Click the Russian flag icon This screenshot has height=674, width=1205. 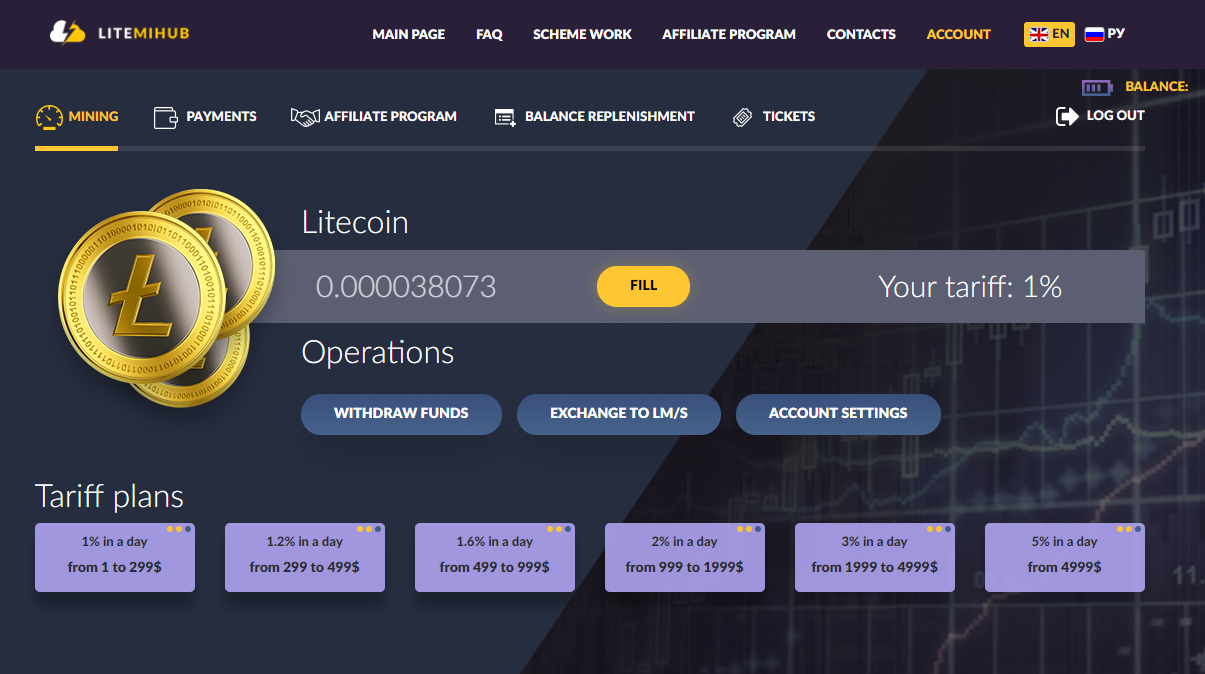(1094, 34)
